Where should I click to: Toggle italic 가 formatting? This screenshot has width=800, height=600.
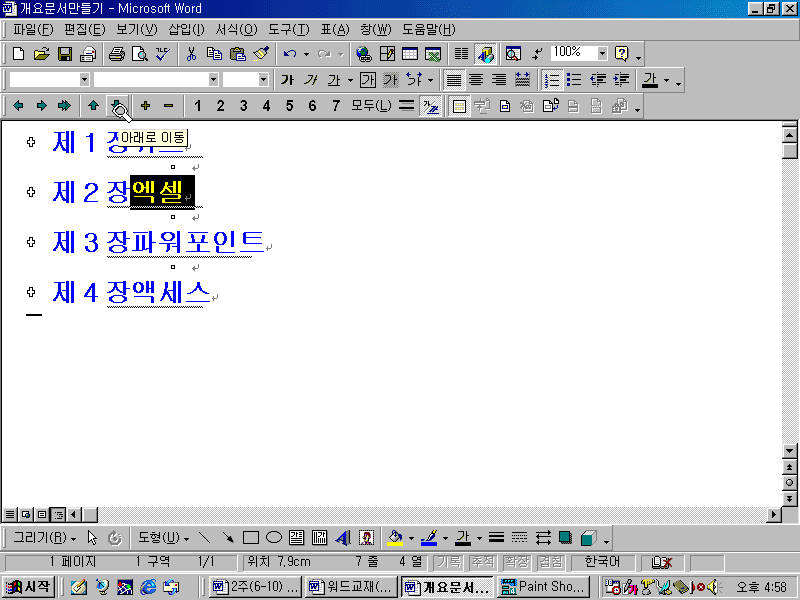pyautogui.click(x=310, y=80)
